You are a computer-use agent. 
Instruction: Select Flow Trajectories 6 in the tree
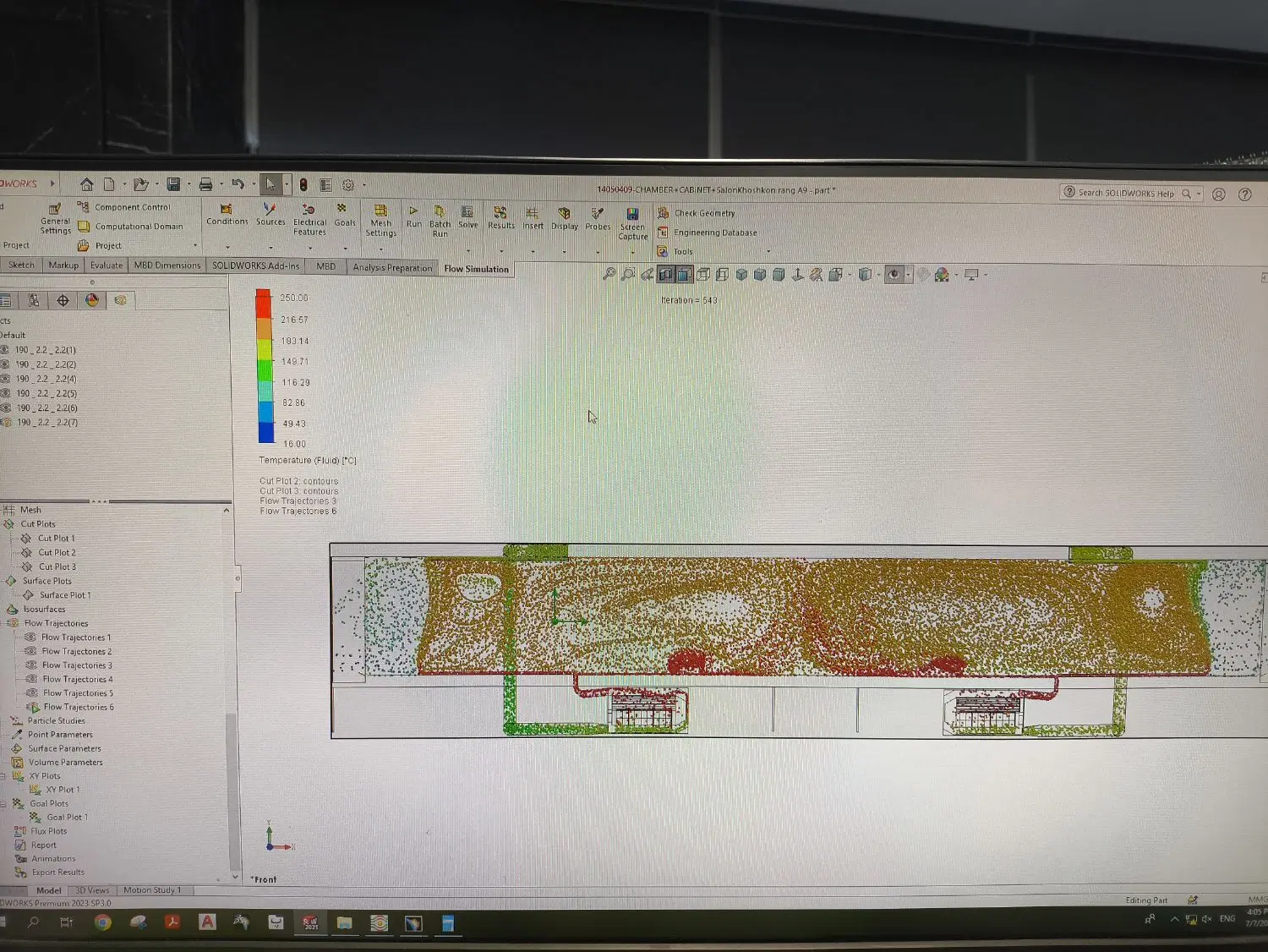pyautogui.click(x=78, y=707)
